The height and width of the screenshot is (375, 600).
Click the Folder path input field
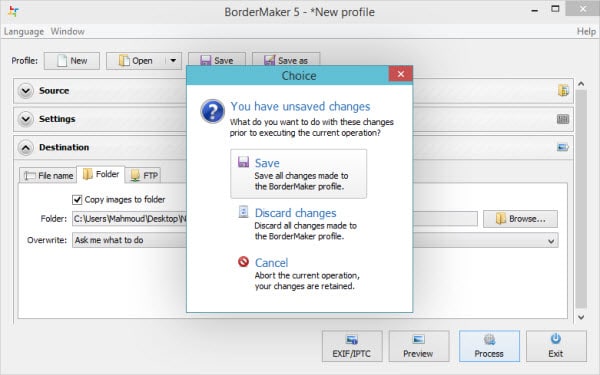pos(275,219)
